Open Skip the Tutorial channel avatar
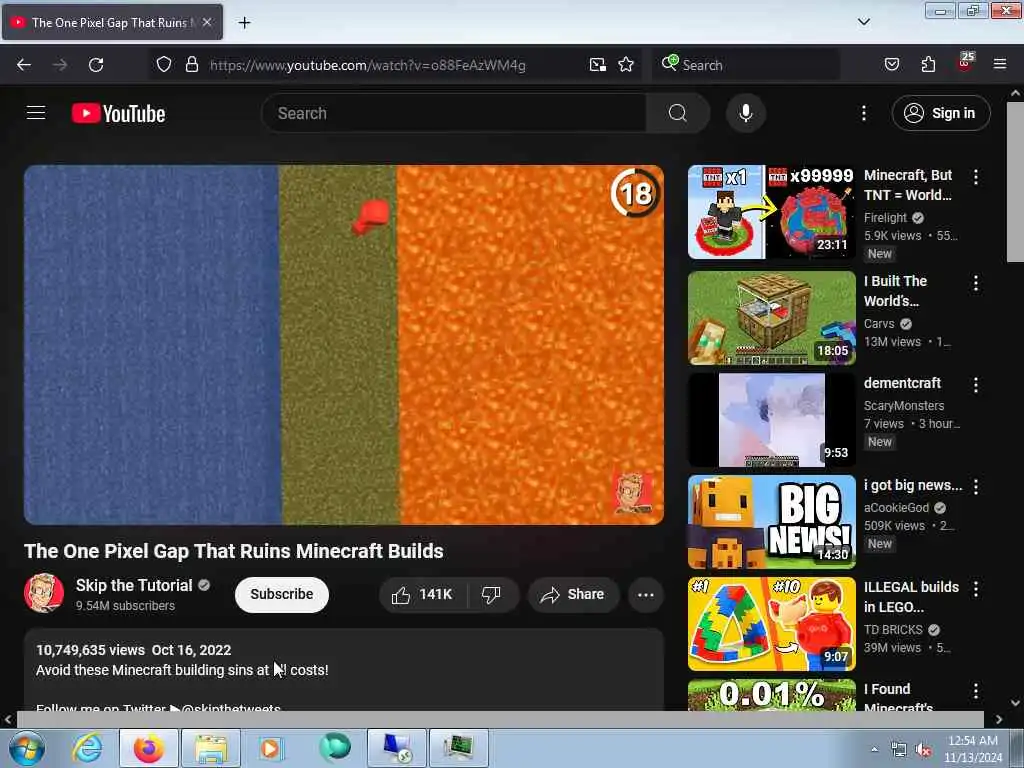1024x768 pixels. coord(44,594)
